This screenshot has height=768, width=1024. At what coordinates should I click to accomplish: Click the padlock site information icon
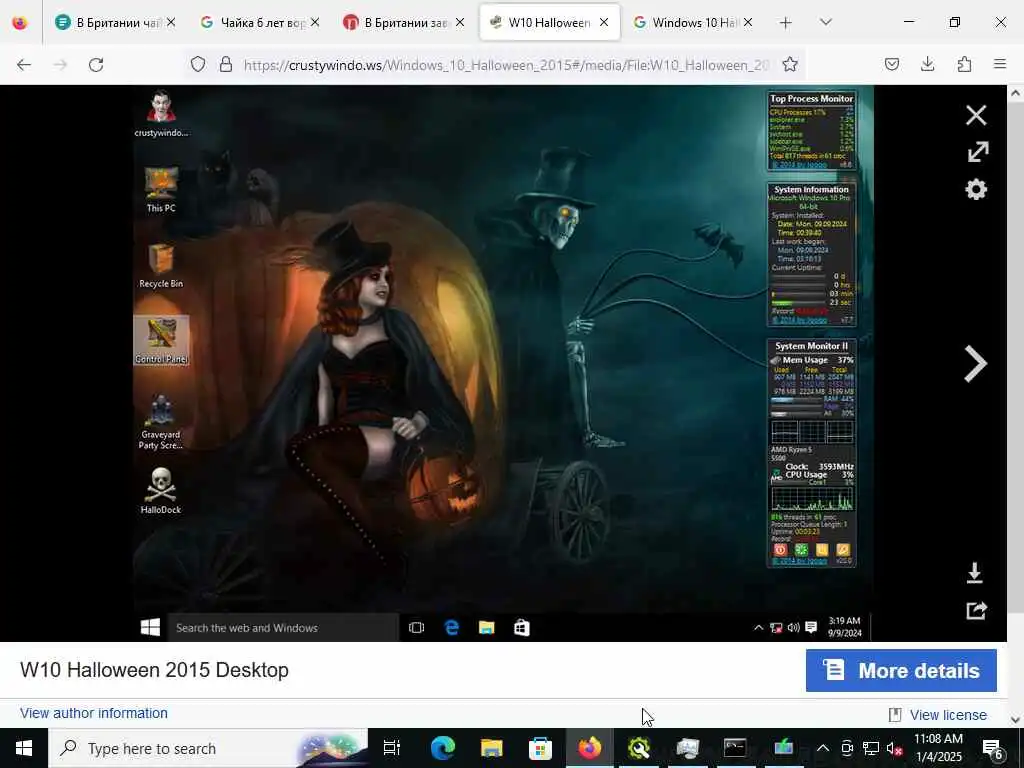[226, 64]
